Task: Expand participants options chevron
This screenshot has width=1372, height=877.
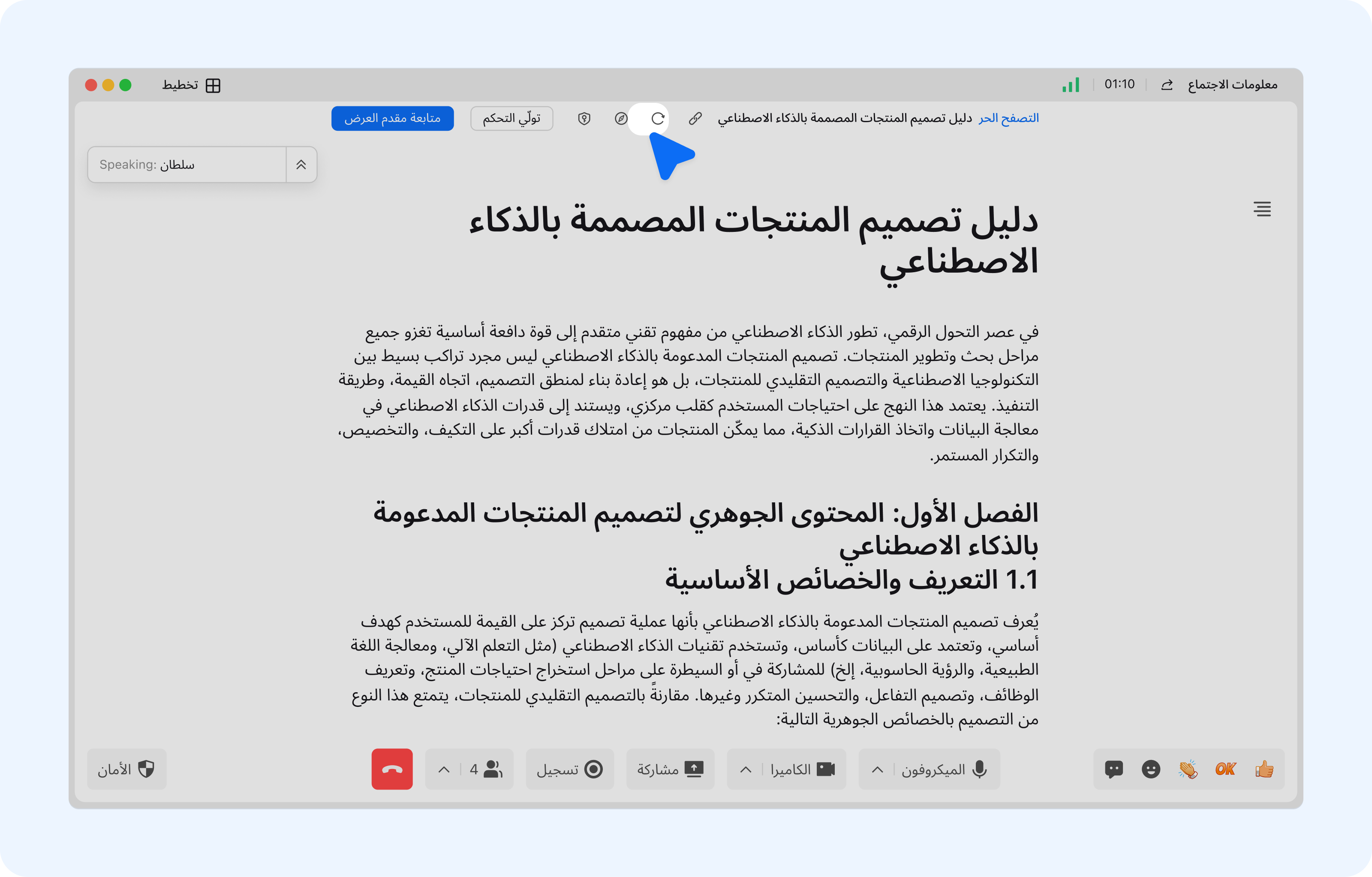Action: tap(444, 769)
